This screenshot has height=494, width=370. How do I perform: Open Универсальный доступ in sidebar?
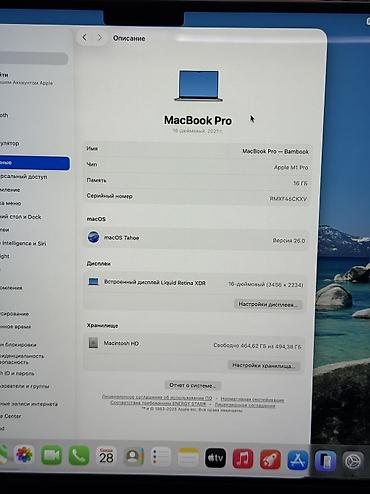pos(24,177)
